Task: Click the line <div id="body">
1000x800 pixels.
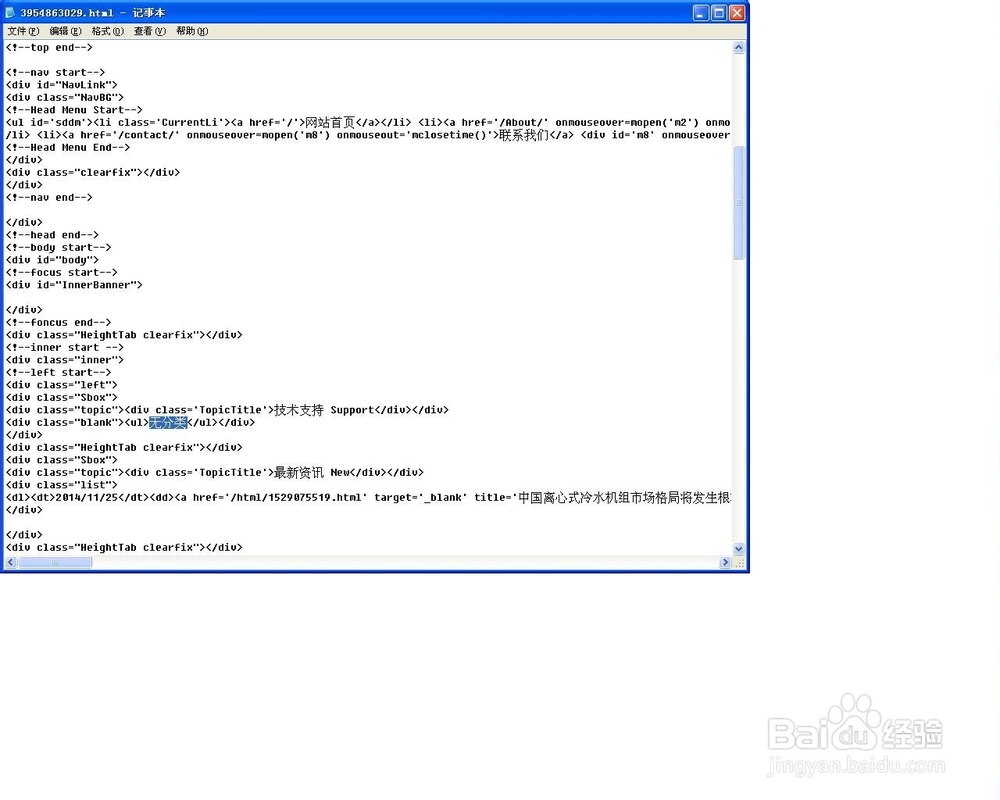Action: click(52, 260)
